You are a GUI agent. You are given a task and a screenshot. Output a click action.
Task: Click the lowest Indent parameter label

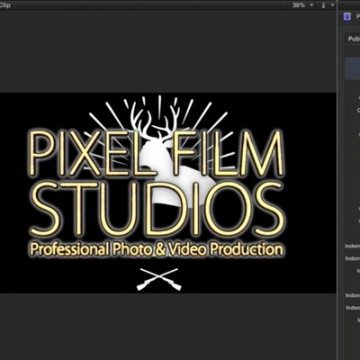[x=353, y=308]
